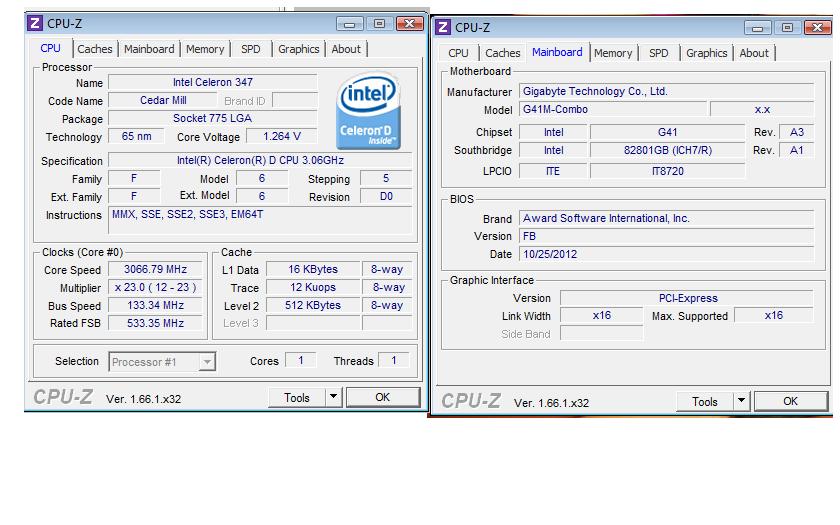
Task: Click the Core Speed value '3066.79 MHz'
Action: [155, 269]
